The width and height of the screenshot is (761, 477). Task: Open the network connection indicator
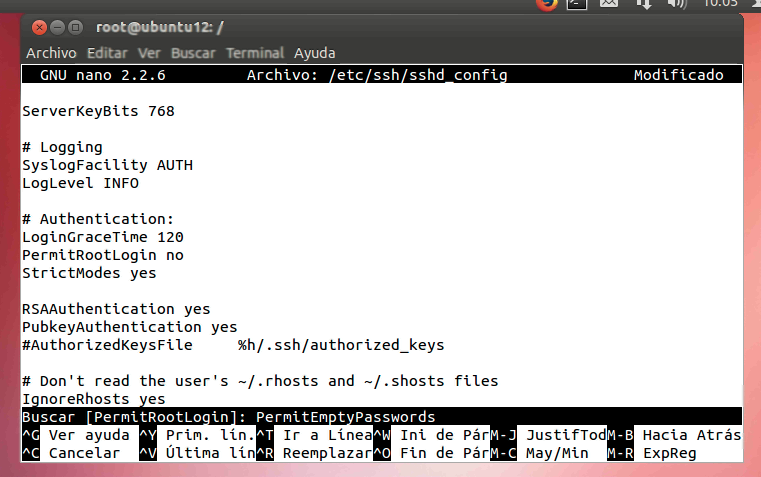pyautogui.click(x=643, y=4)
